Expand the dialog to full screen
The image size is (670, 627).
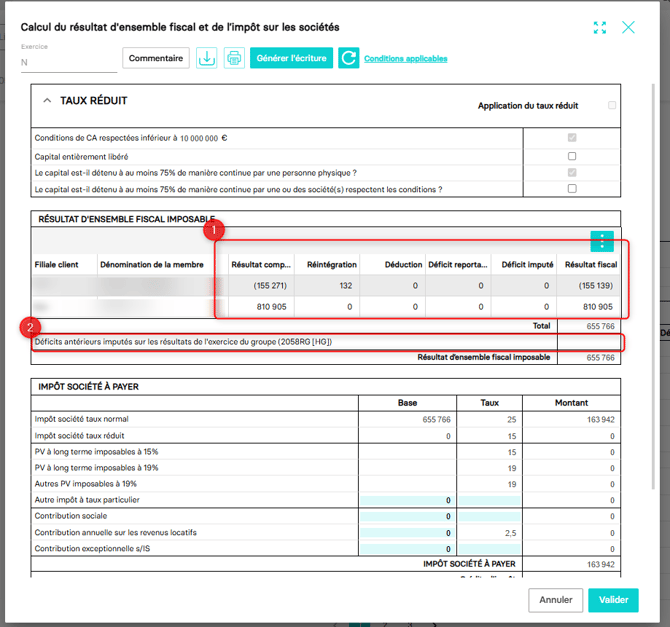click(600, 28)
